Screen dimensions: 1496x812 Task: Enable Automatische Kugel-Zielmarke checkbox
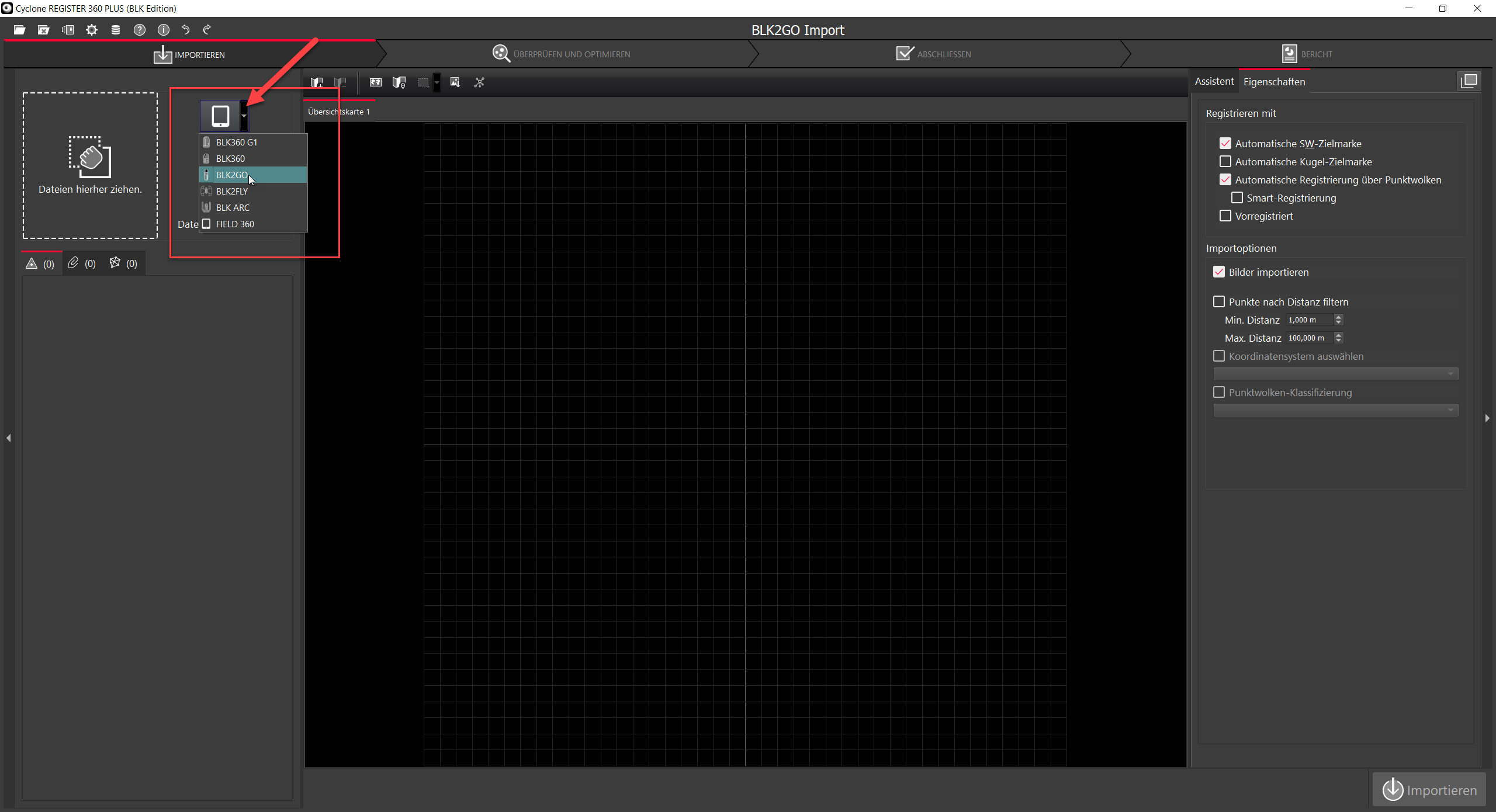tap(1225, 161)
